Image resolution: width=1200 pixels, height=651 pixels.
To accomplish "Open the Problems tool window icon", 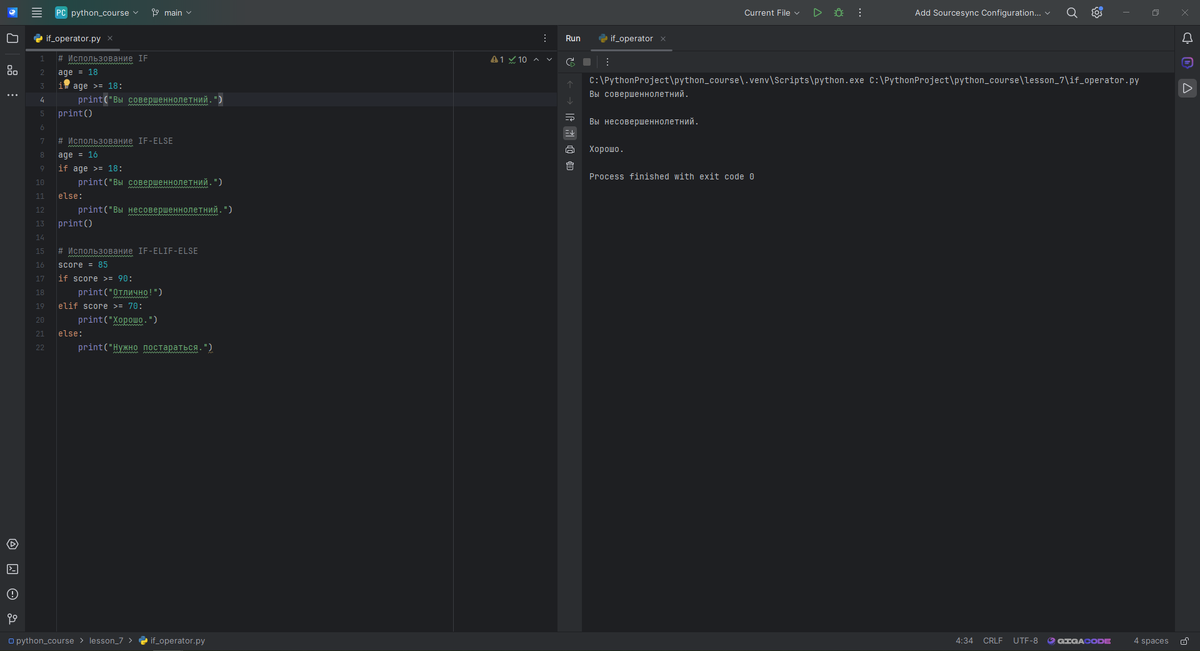I will 12,594.
